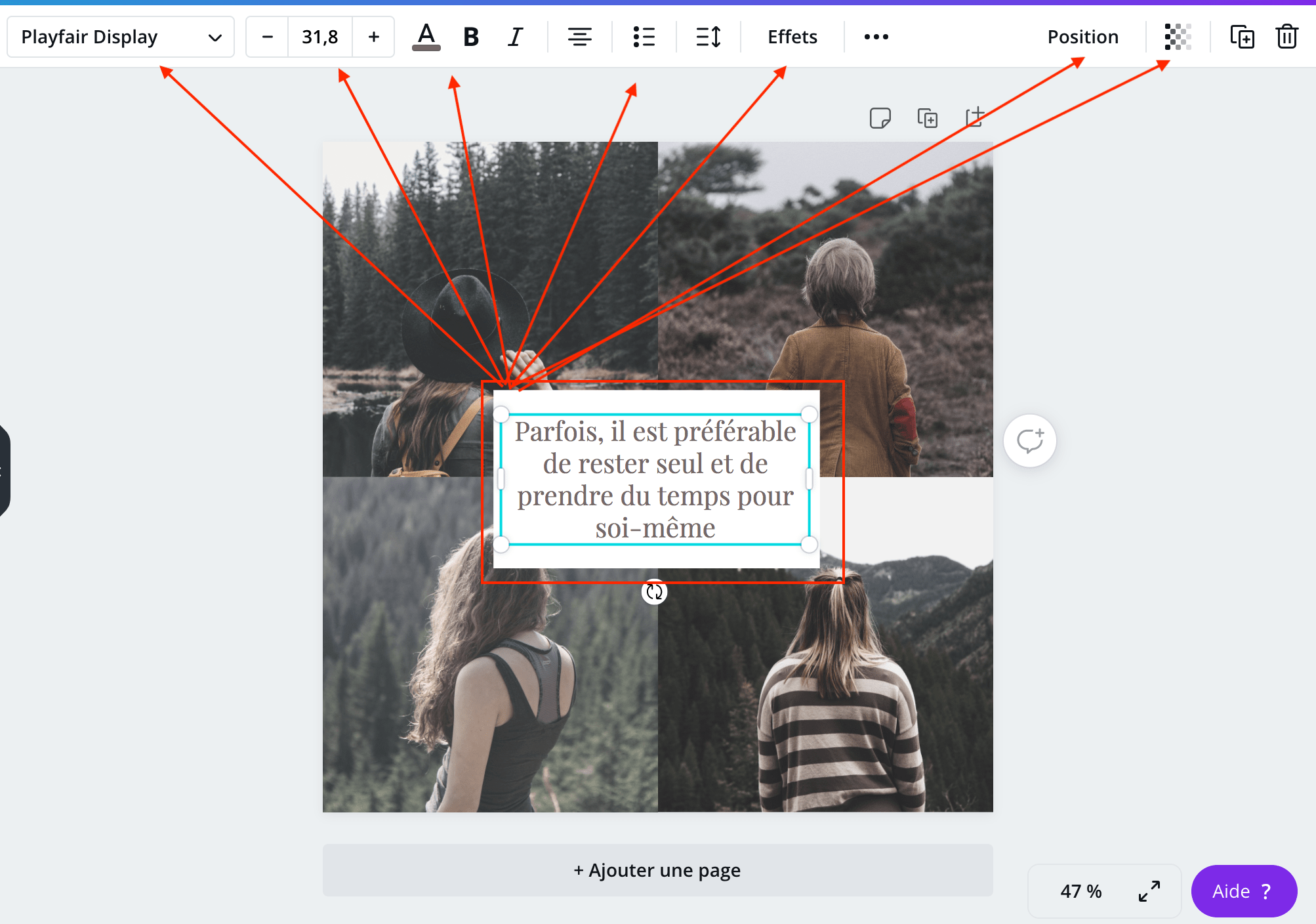
Task: Click the text alignment icon
Action: (578, 37)
